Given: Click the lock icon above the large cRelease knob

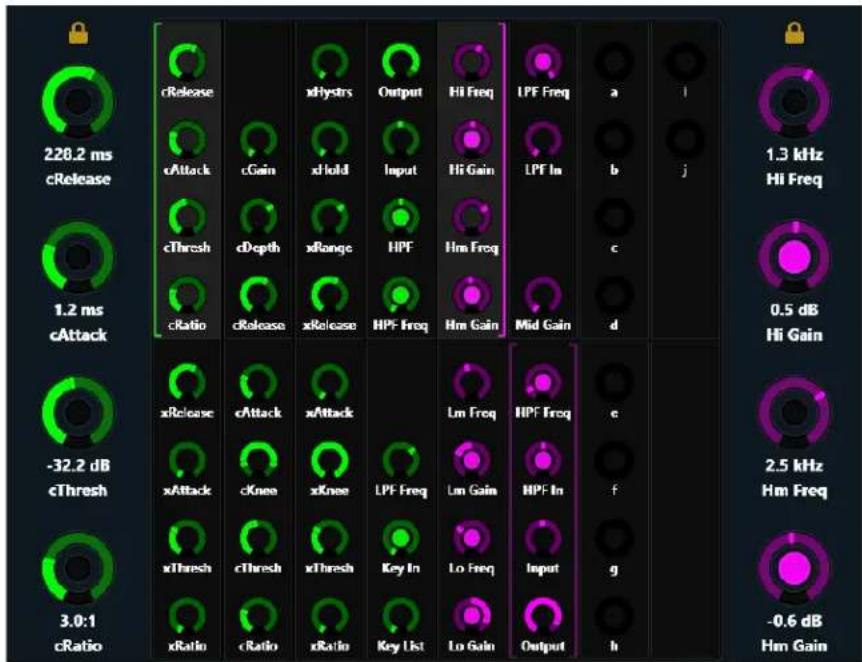Looking at the screenshot, I should pos(78,34).
